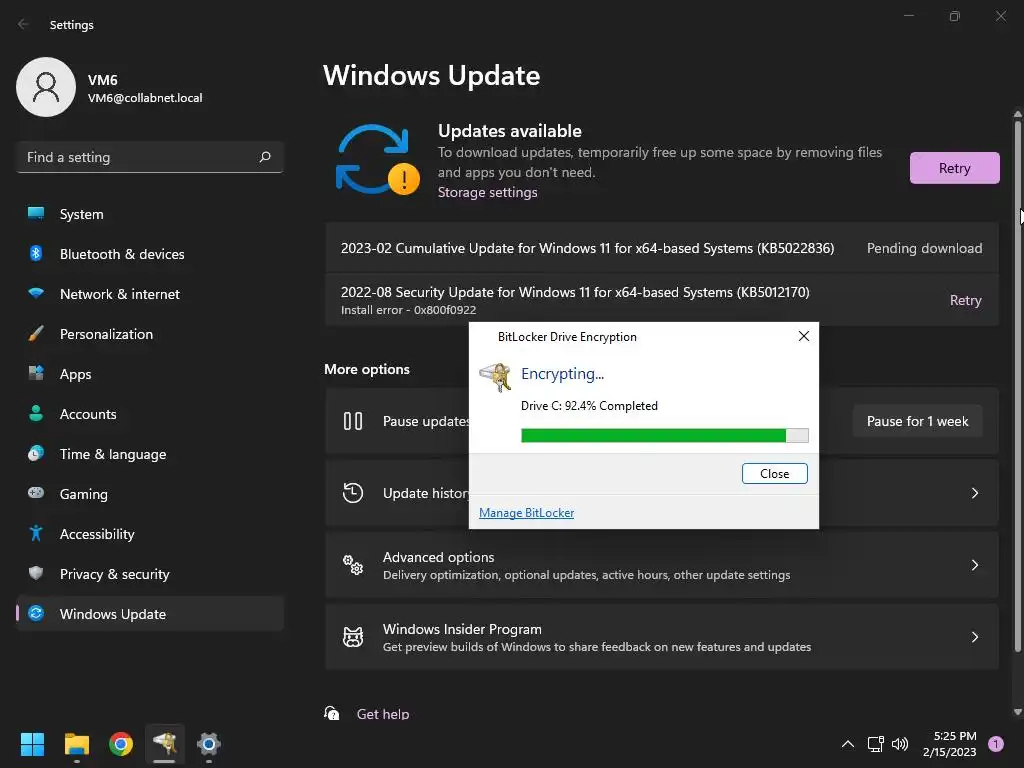Image resolution: width=1024 pixels, height=768 pixels.
Task: Click the network tray icon
Action: [875, 744]
